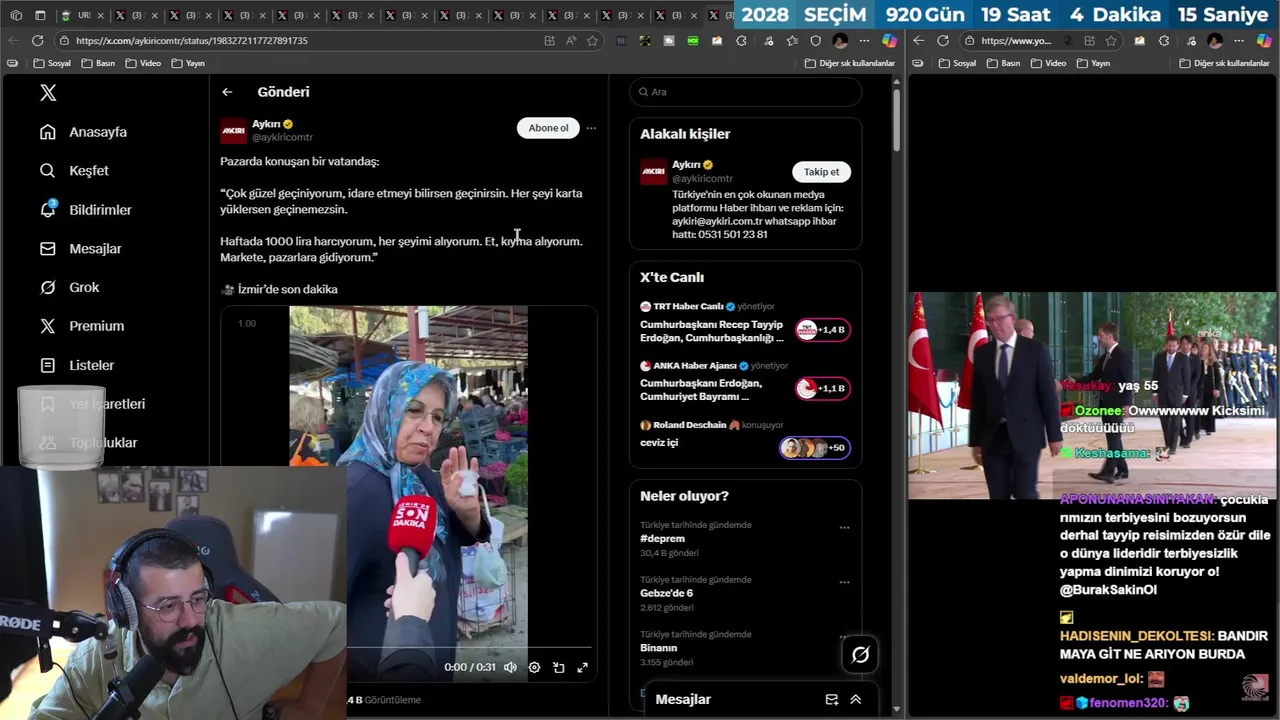This screenshot has width=1280, height=720.
Task: Toggle video picture-in-picture mode
Action: (558, 667)
